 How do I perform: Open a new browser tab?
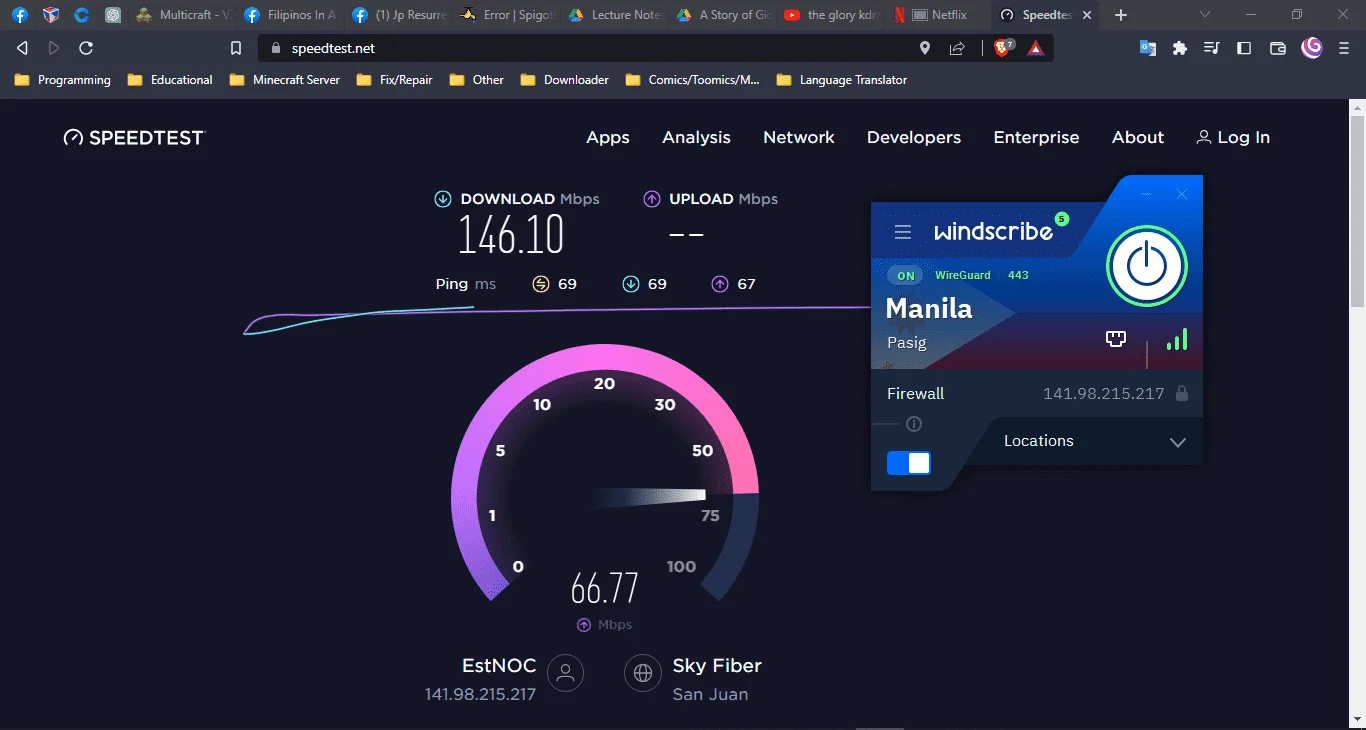pyautogui.click(x=1121, y=15)
